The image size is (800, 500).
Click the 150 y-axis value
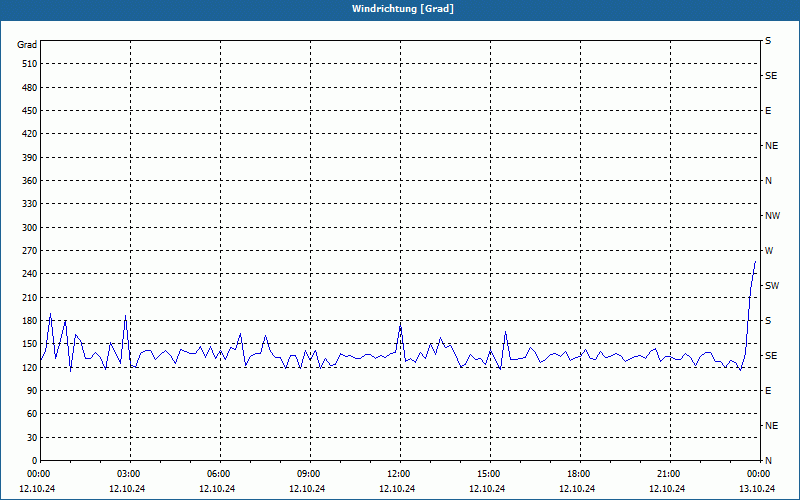pyautogui.click(x=30, y=344)
